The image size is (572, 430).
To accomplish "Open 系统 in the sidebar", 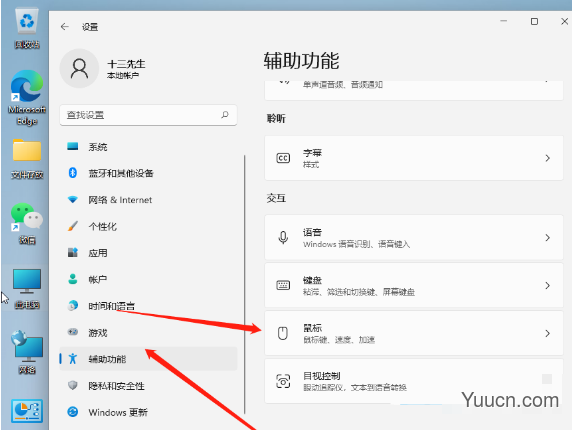I will 148,147.
